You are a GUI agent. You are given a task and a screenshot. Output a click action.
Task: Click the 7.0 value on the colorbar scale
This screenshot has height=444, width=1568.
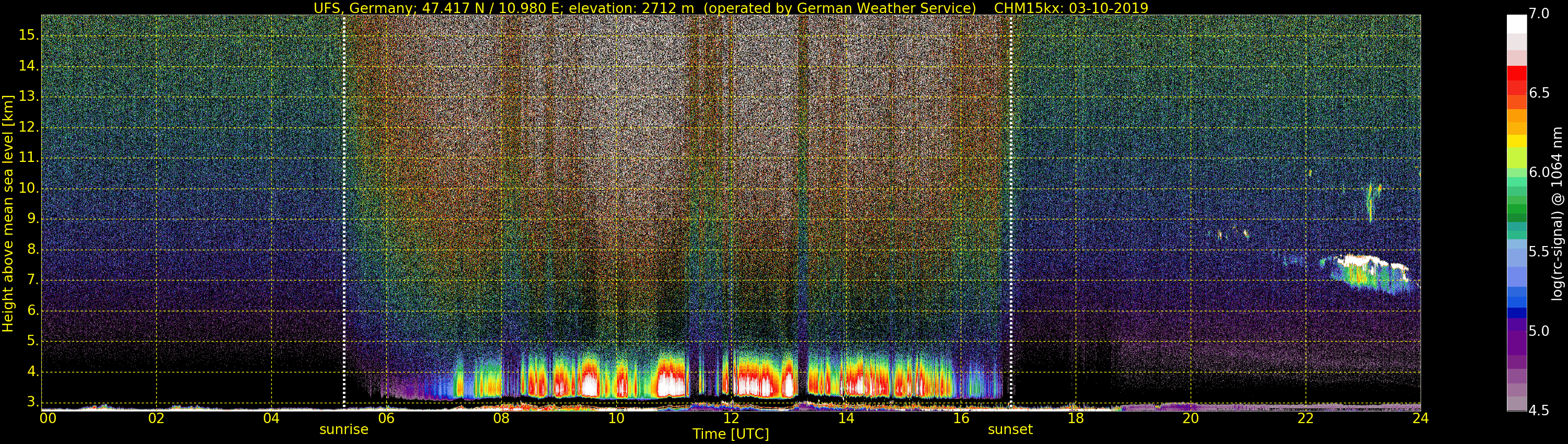coord(1539,14)
